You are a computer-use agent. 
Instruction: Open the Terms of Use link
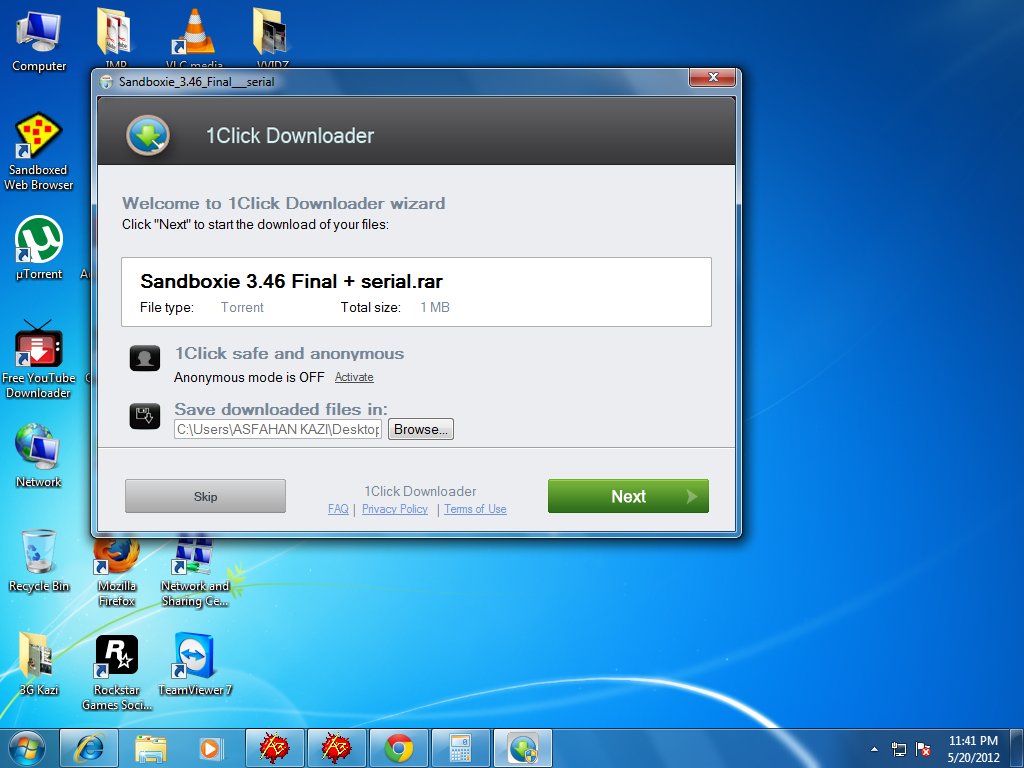pyautogui.click(x=475, y=509)
